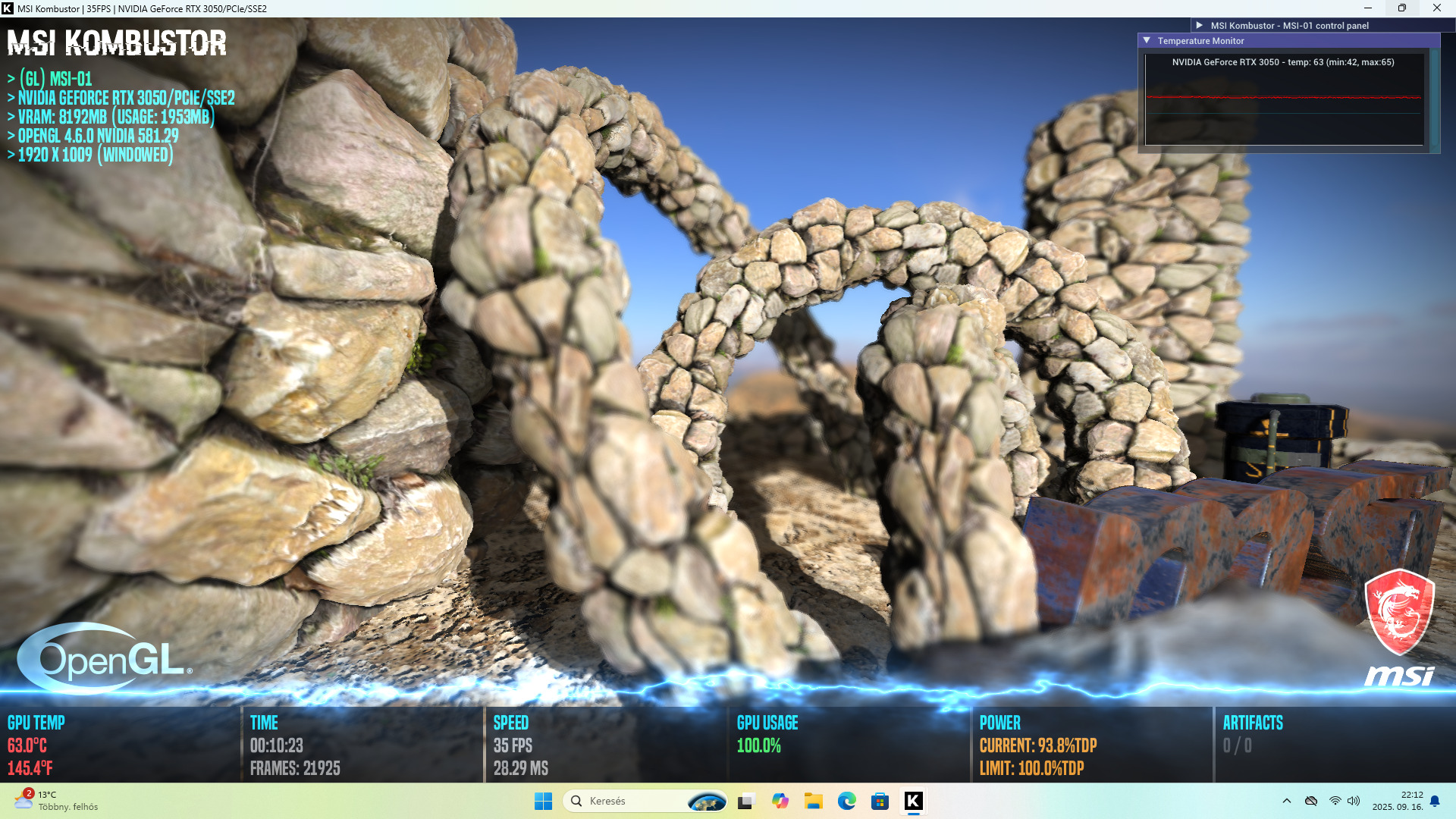Open the Windows Start menu
This screenshot has height=819, width=1456.
pyautogui.click(x=543, y=801)
